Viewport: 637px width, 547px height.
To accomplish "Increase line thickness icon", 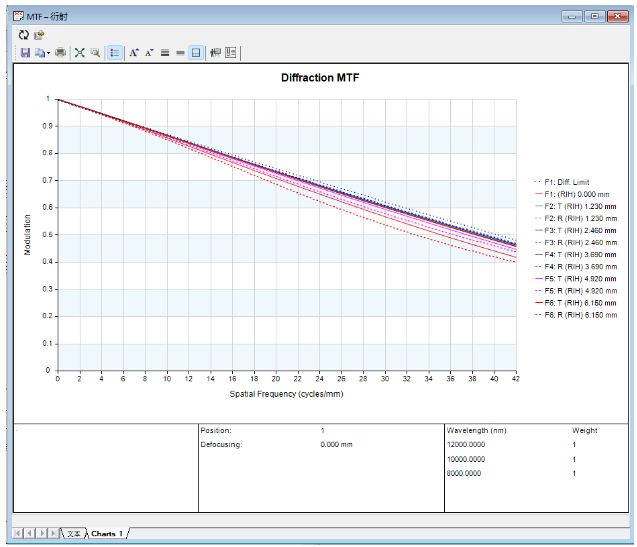I will (x=165, y=52).
